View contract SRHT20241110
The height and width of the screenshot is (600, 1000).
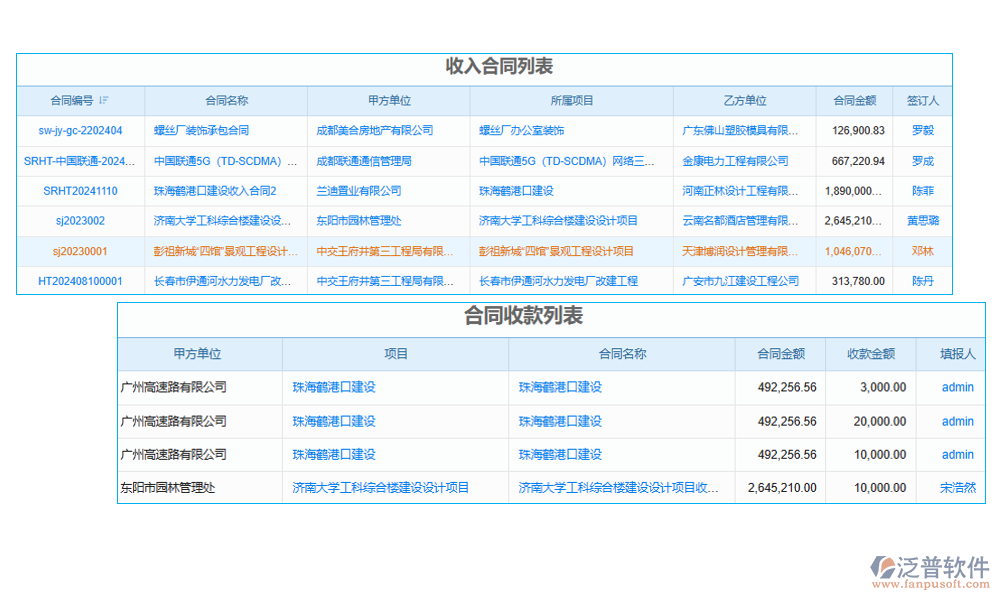pyautogui.click(x=79, y=190)
